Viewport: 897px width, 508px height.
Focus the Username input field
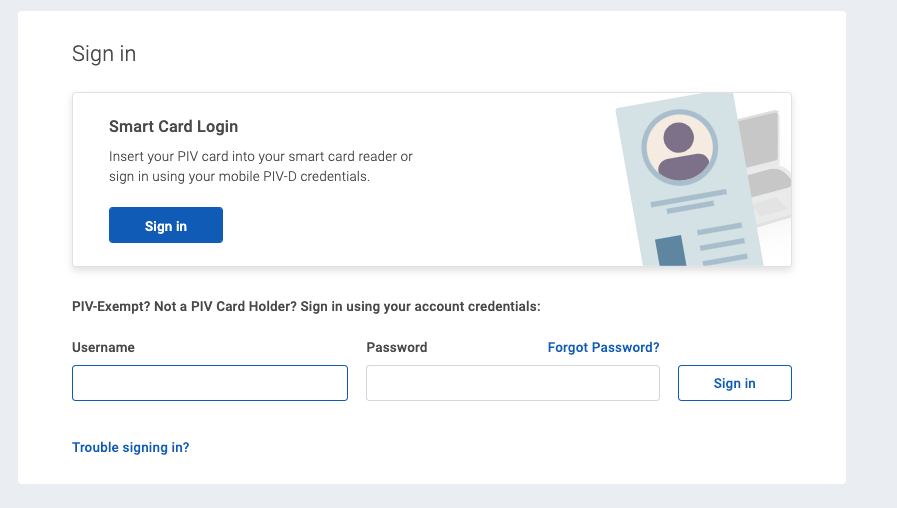(x=209, y=383)
